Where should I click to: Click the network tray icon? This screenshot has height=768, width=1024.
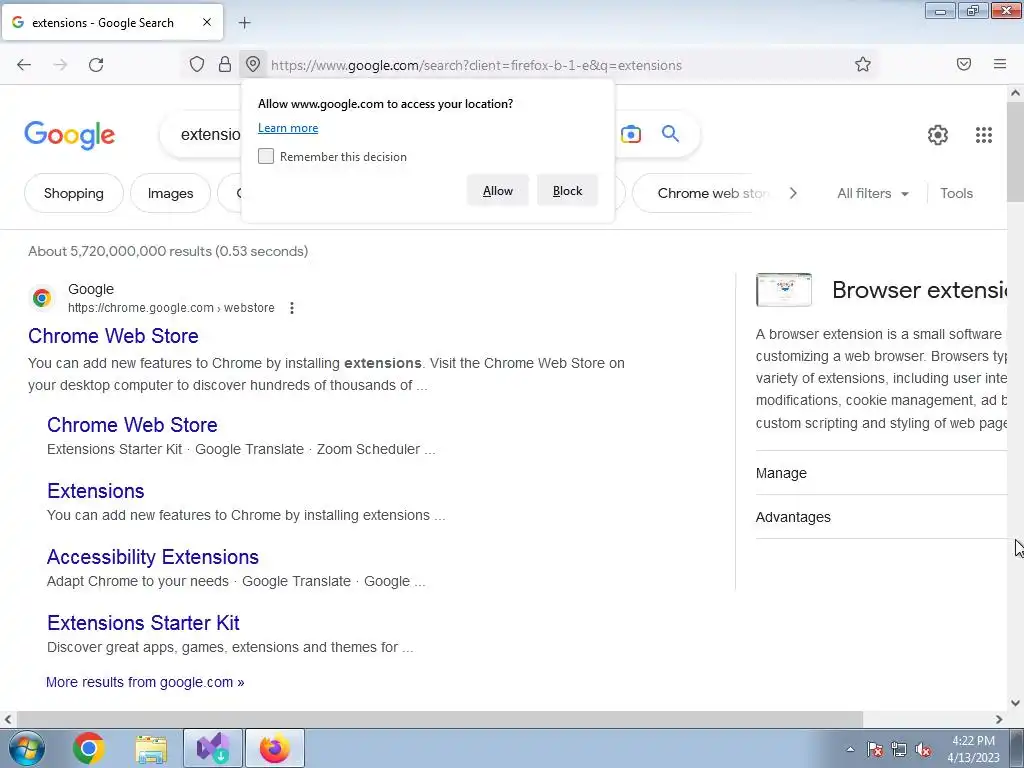pos(899,749)
